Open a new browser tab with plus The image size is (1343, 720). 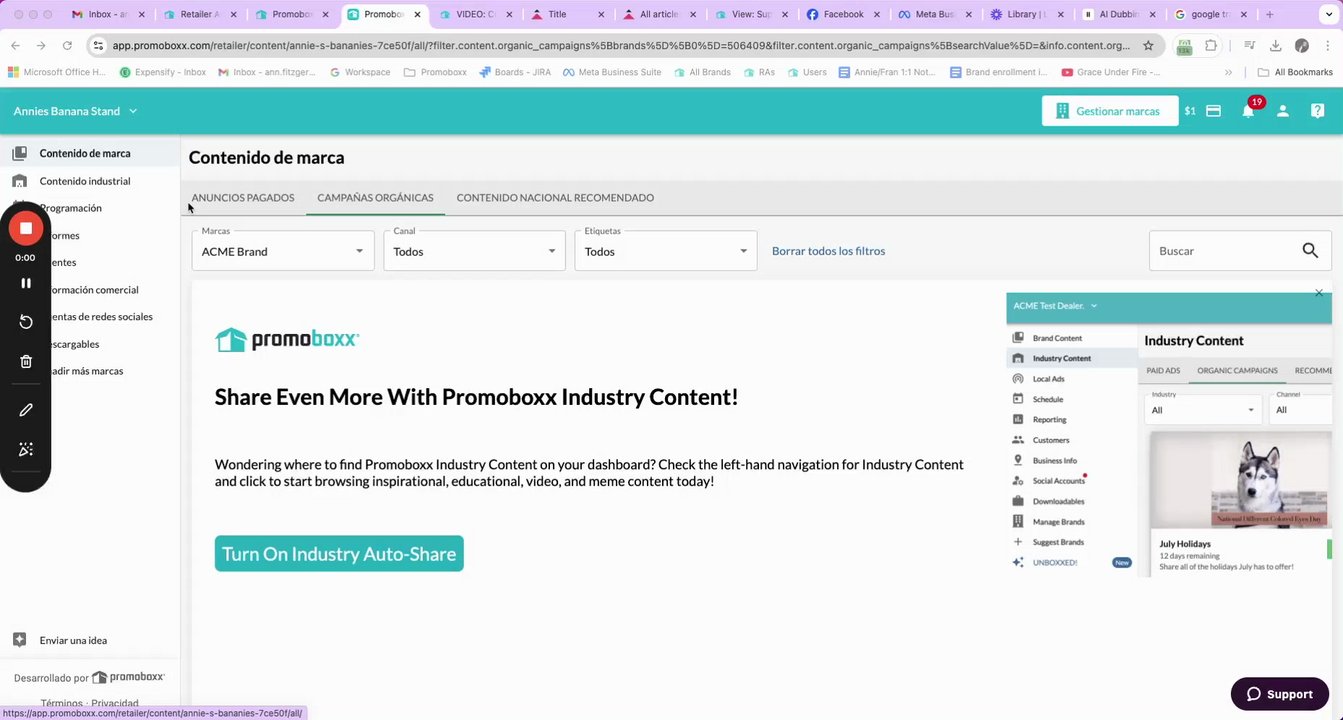(x=1270, y=15)
